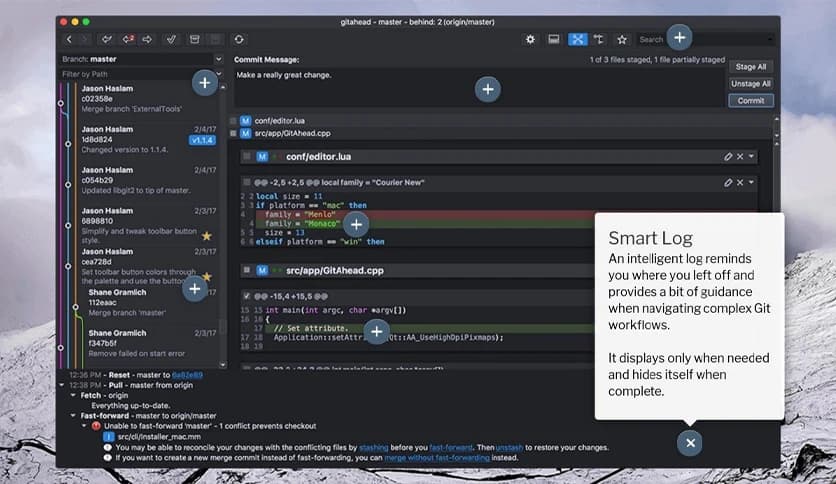Open the 6a82e89 commit link in log
Screen dimensions: 836x484
pos(187,375)
